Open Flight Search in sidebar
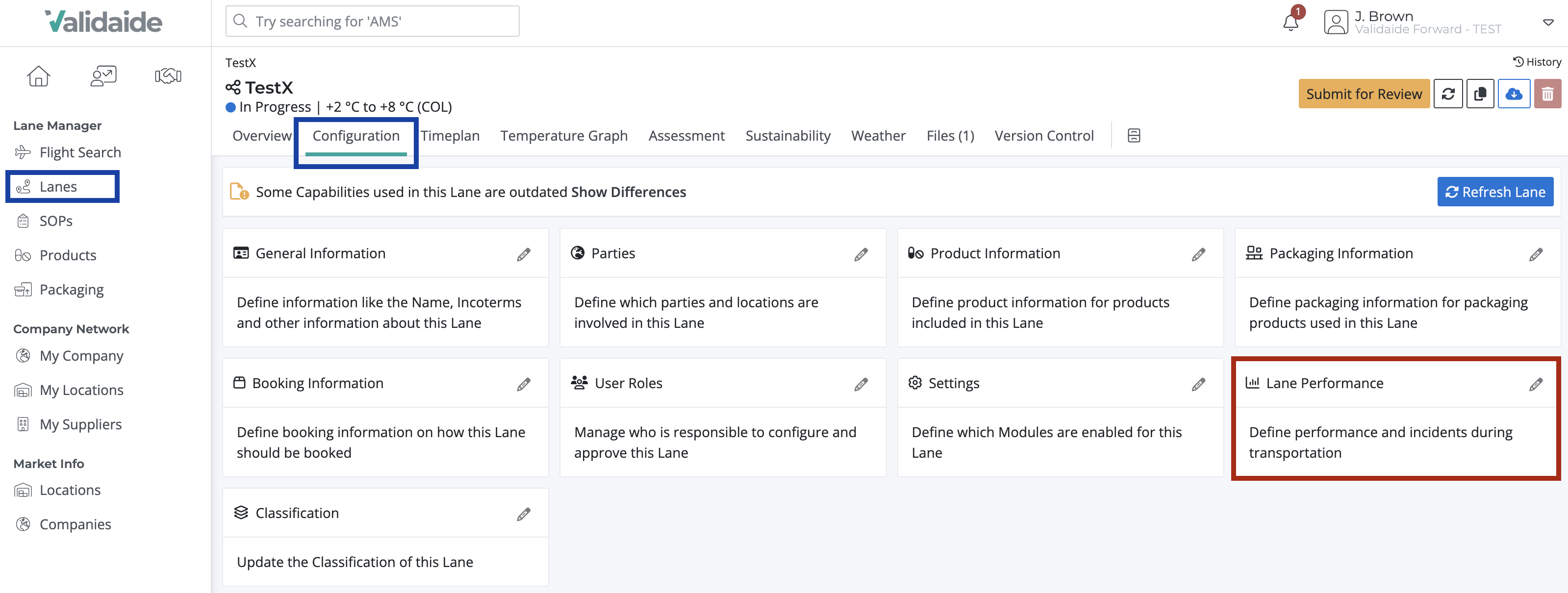Screen dimensions: 1568x593 pyautogui.click(x=80, y=152)
